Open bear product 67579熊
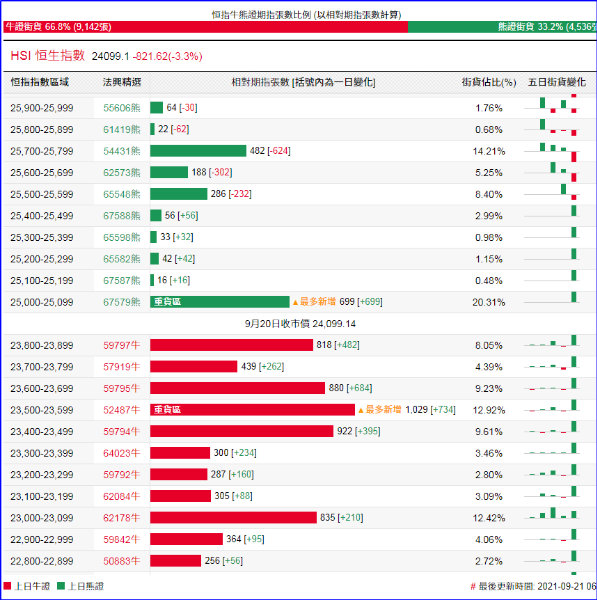This screenshot has height=600, width=597. tap(122, 302)
